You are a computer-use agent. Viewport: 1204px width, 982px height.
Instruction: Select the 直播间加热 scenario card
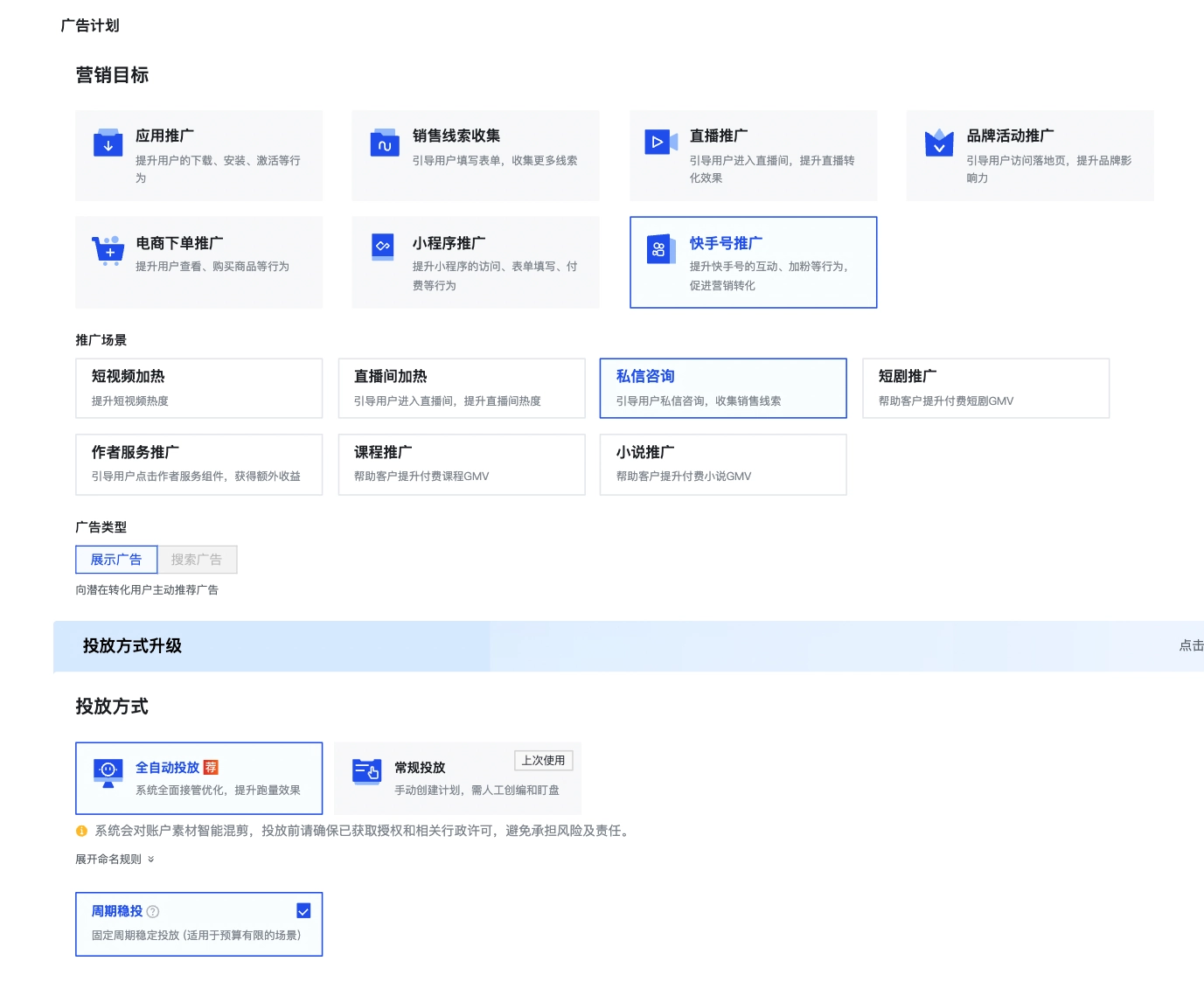462,387
